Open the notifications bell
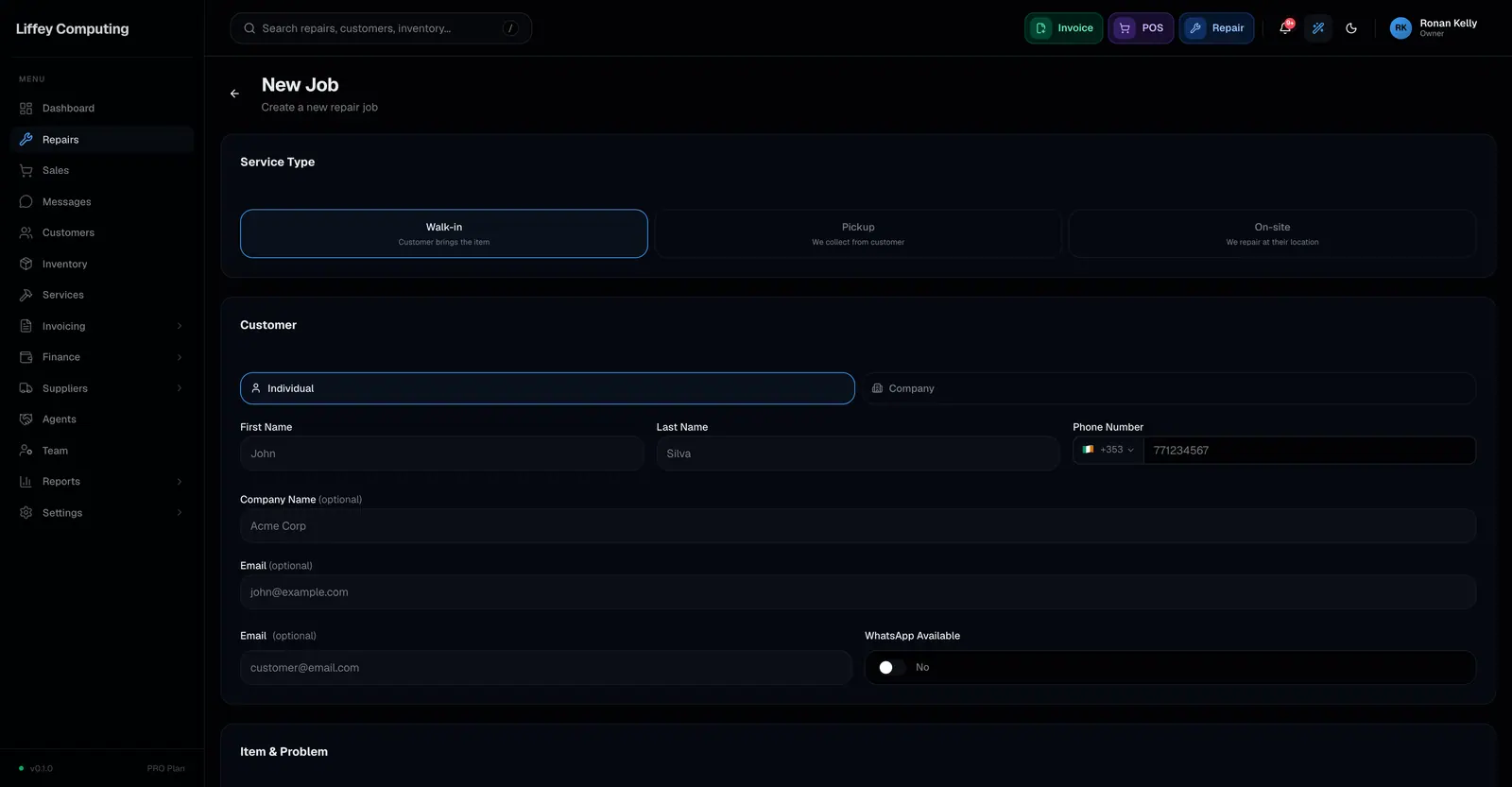Screen dimensions: 1512x787 click(x=1285, y=28)
